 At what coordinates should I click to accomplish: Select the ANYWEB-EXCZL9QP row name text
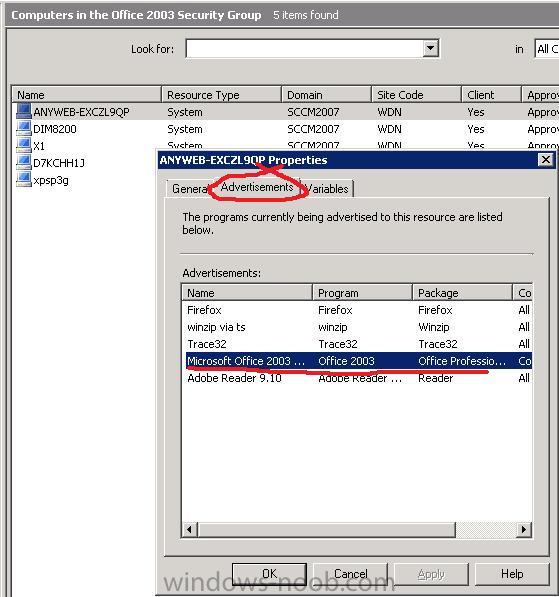pos(81,112)
